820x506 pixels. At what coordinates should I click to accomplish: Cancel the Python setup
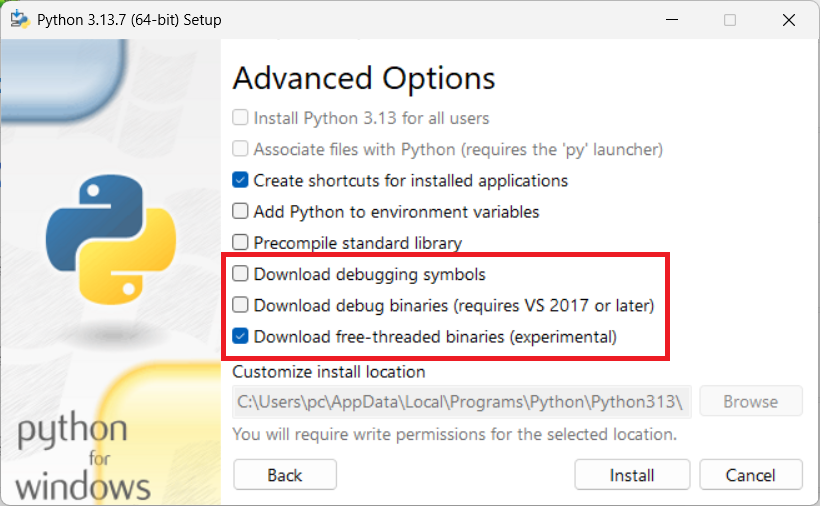click(751, 475)
